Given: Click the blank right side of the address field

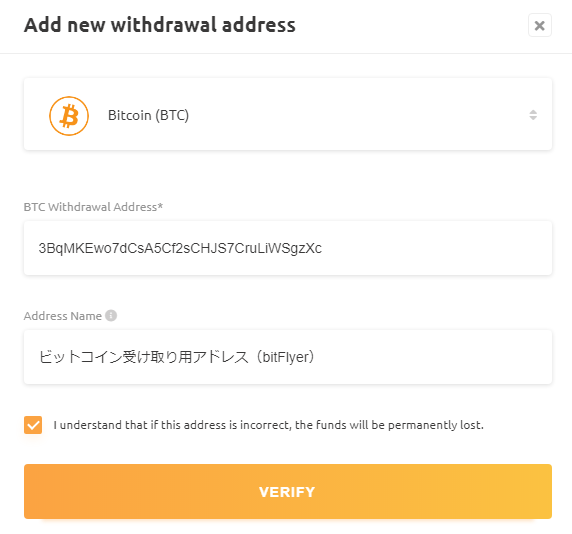Looking at the screenshot, I should click(x=438, y=248).
